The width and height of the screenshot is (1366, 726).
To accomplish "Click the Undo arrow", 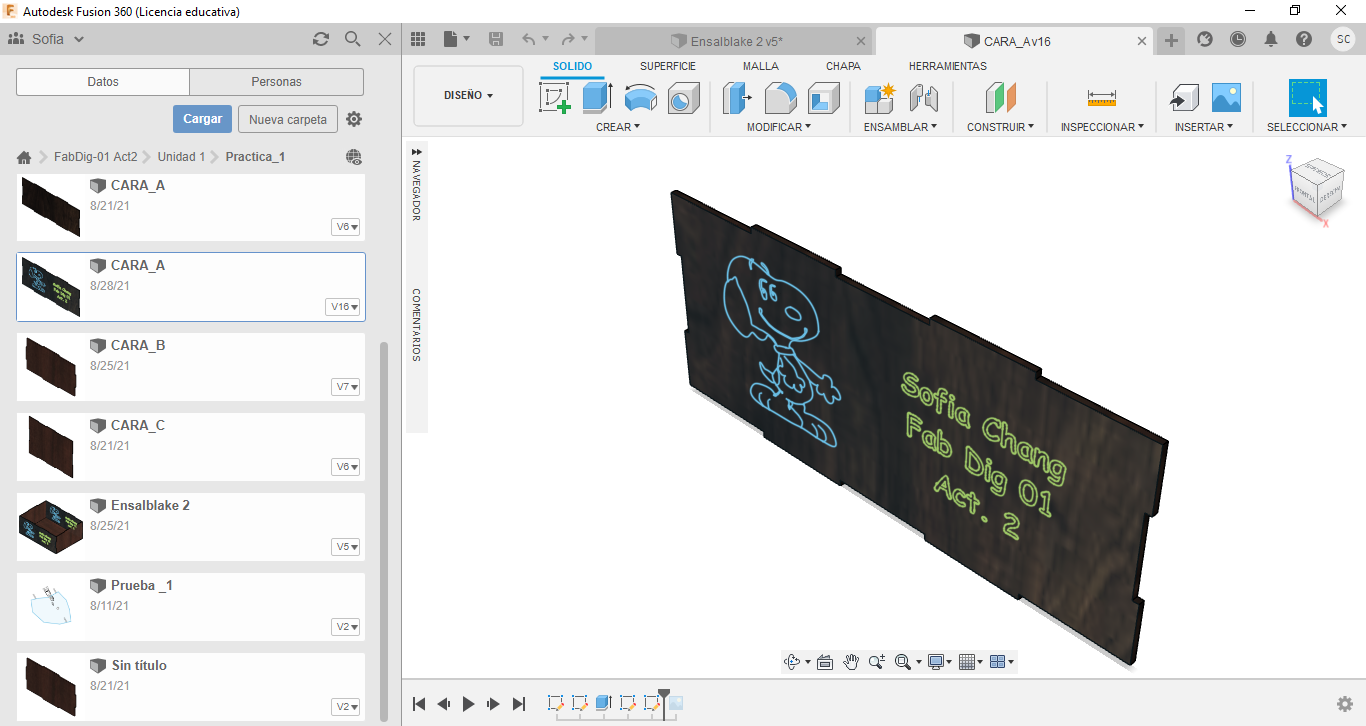I will (x=529, y=39).
